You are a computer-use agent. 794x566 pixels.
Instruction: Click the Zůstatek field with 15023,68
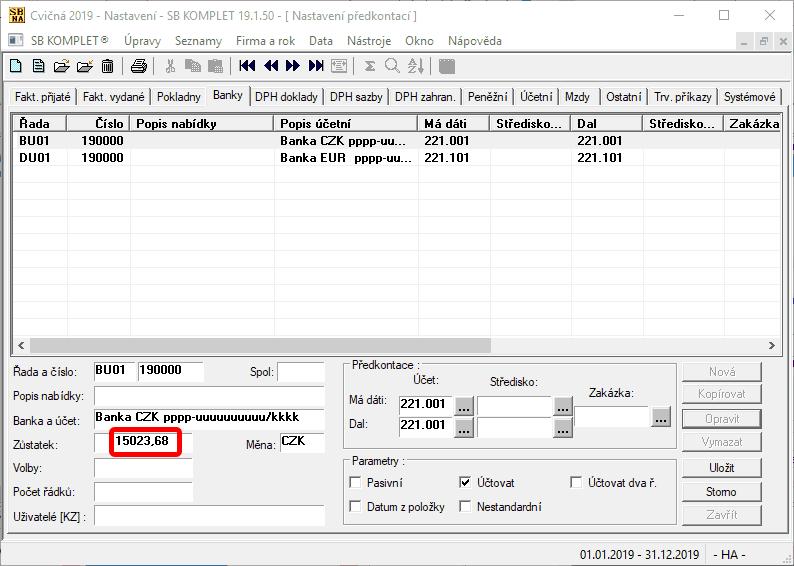click(x=143, y=442)
